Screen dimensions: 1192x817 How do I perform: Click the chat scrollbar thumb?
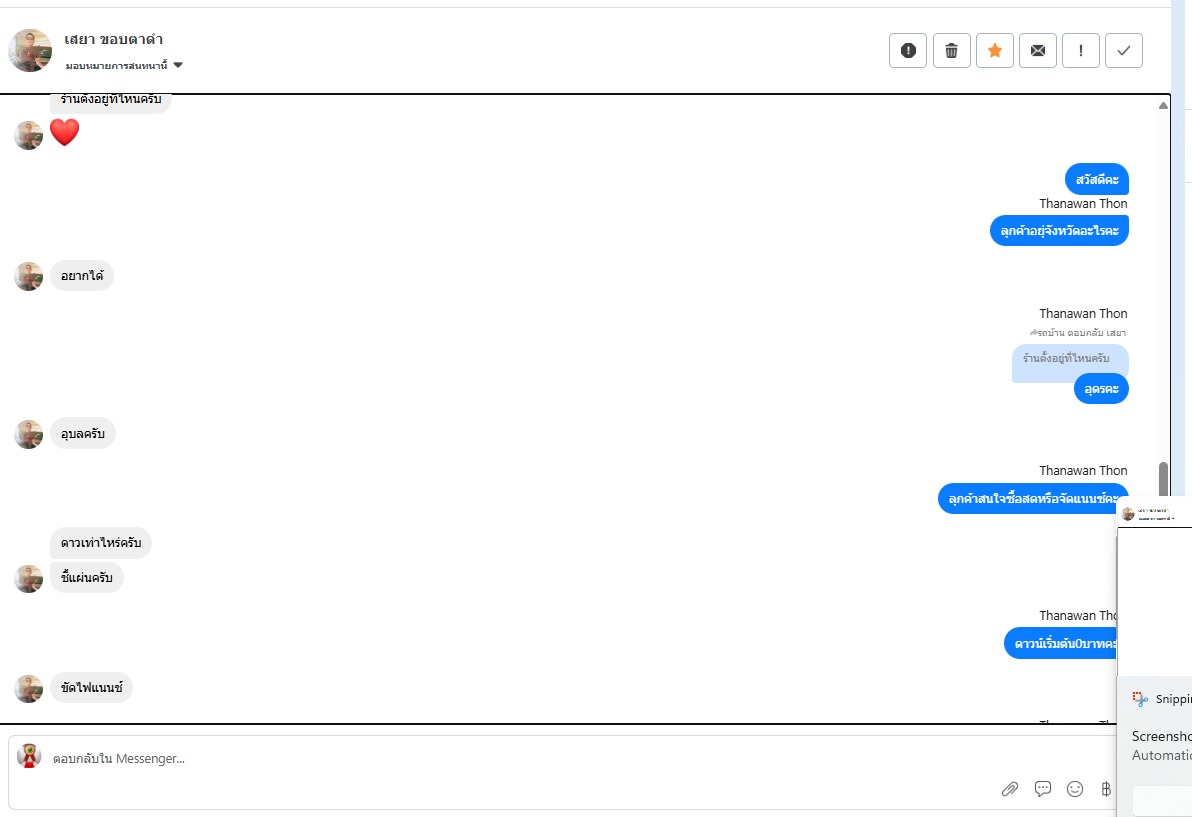click(x=1163, y=478)
